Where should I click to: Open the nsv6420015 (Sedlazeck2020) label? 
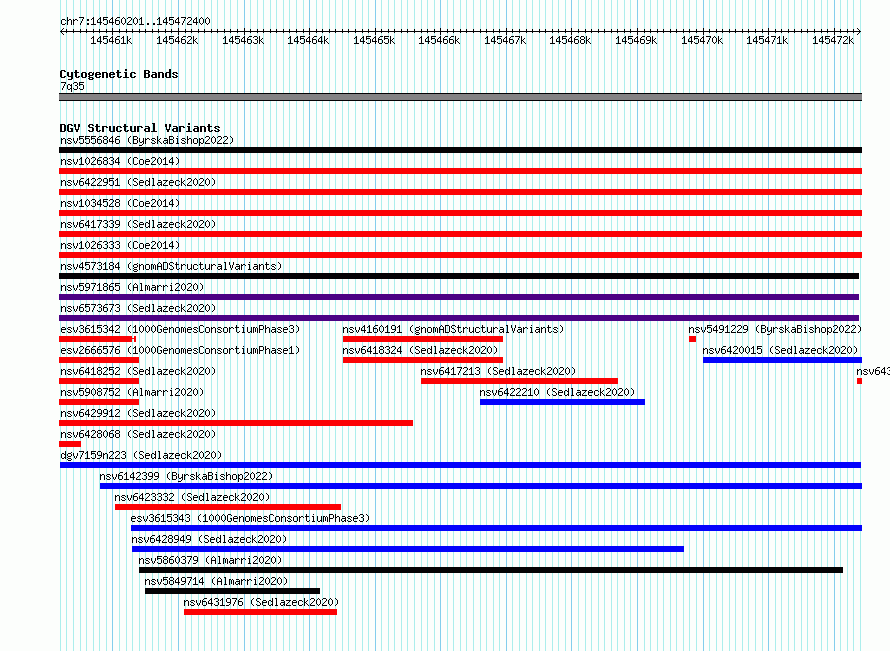780,350
